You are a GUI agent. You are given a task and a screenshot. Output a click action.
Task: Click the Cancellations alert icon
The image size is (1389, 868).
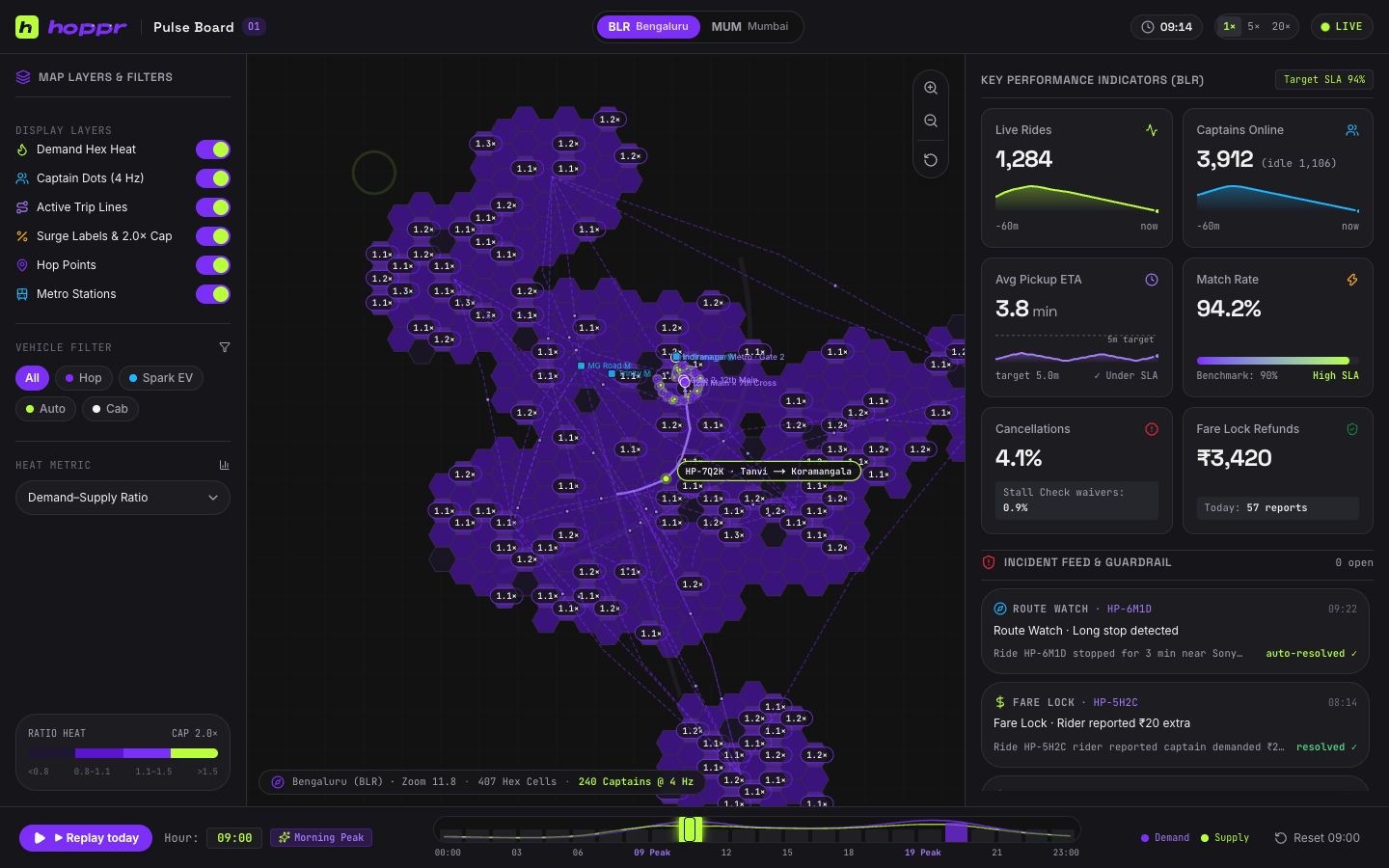click(x=1151, y=429)
